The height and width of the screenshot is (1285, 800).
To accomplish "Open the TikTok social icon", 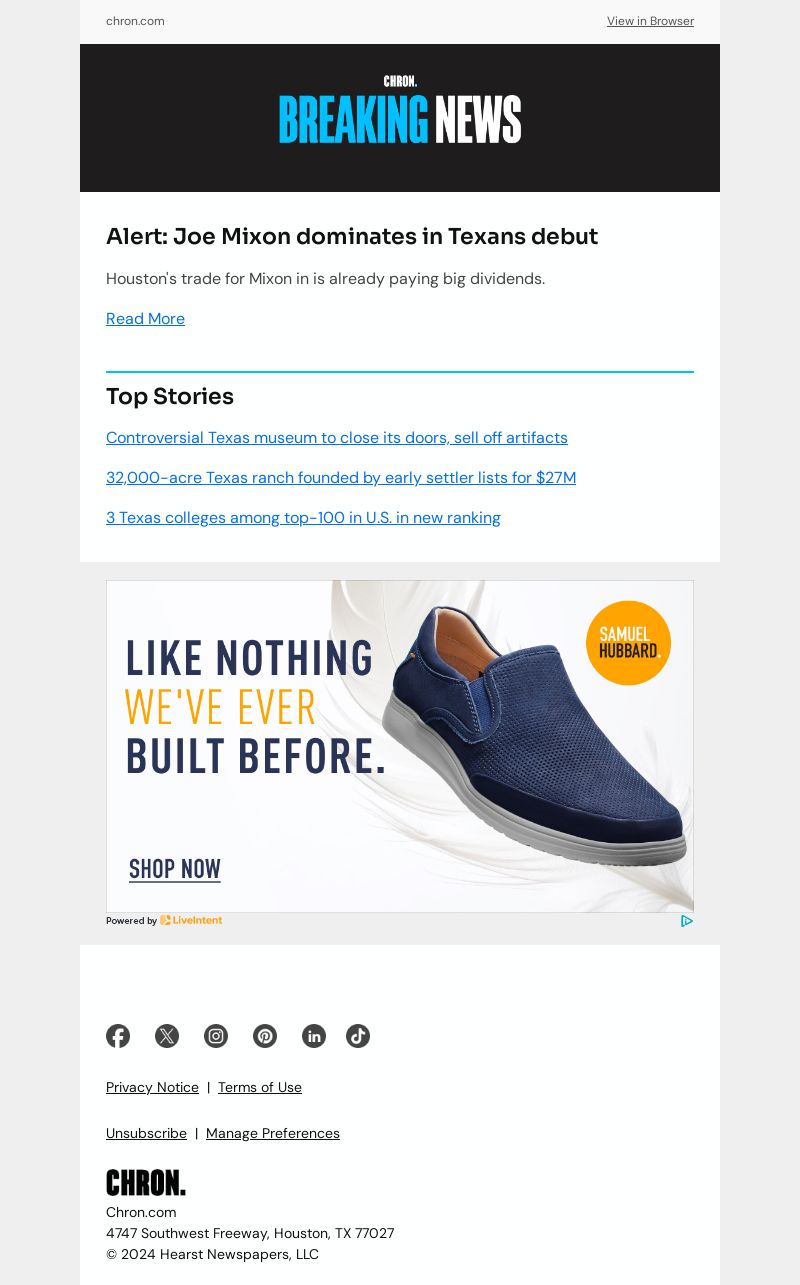I will 358,1036.
